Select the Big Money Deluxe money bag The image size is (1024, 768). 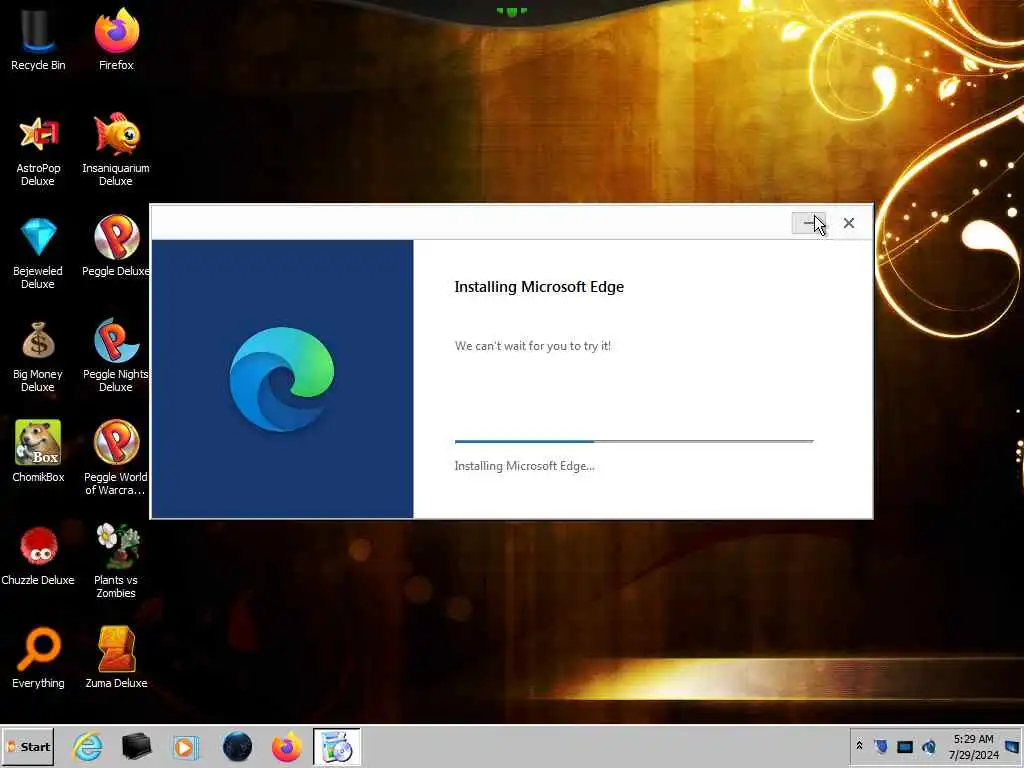pos(38,357)
